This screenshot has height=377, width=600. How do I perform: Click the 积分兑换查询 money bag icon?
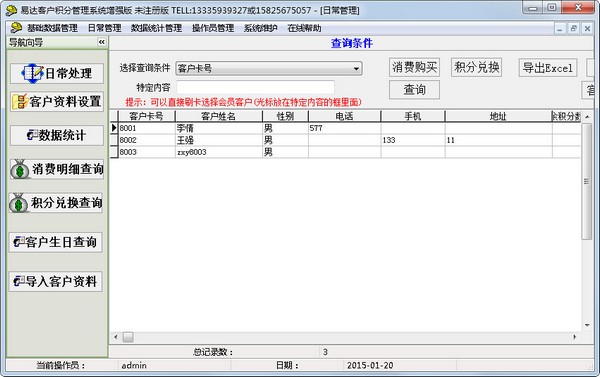[19, 203]
